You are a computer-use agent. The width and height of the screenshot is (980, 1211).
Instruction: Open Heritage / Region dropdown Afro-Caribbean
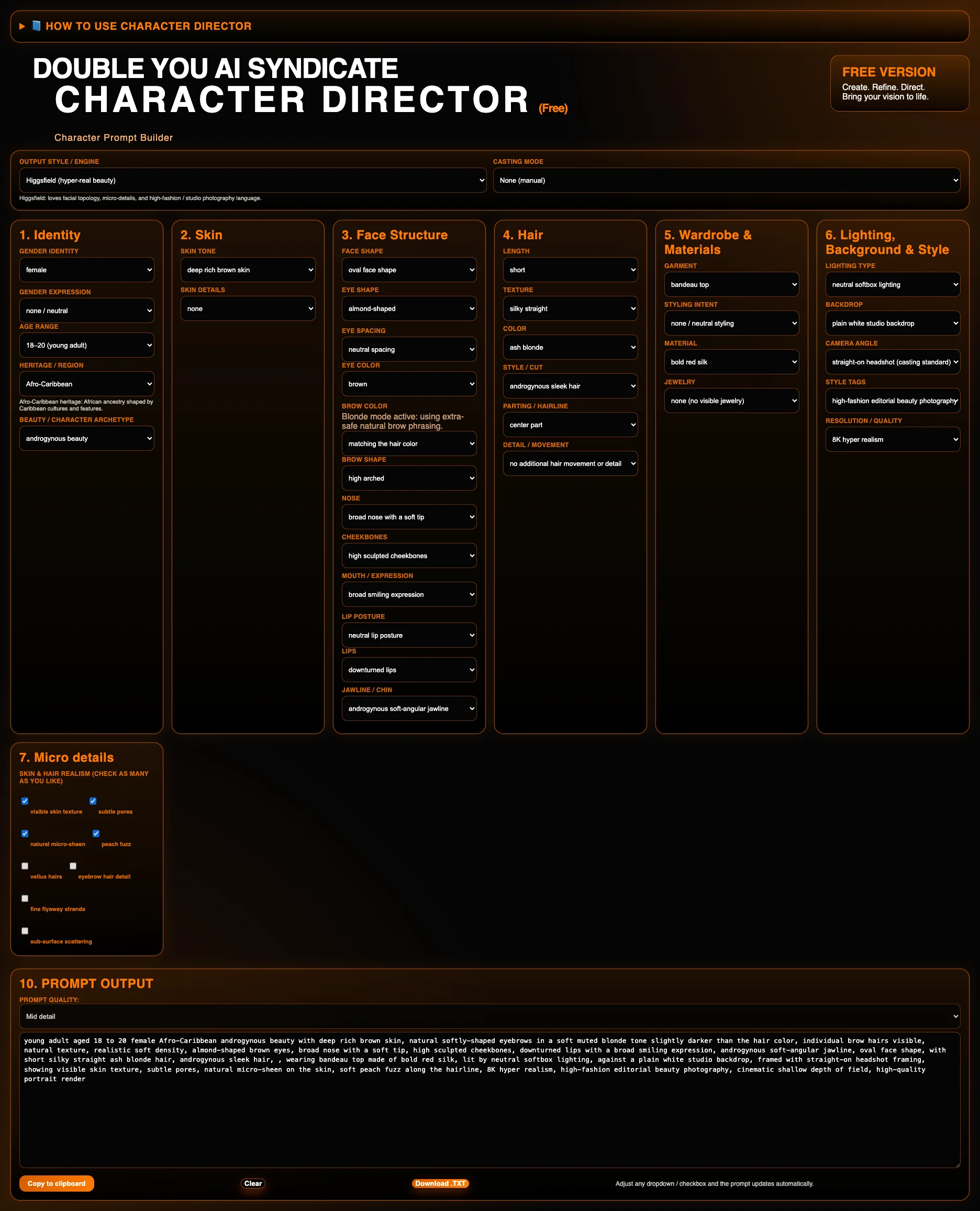pyautogui.click(x=86, y=384)
